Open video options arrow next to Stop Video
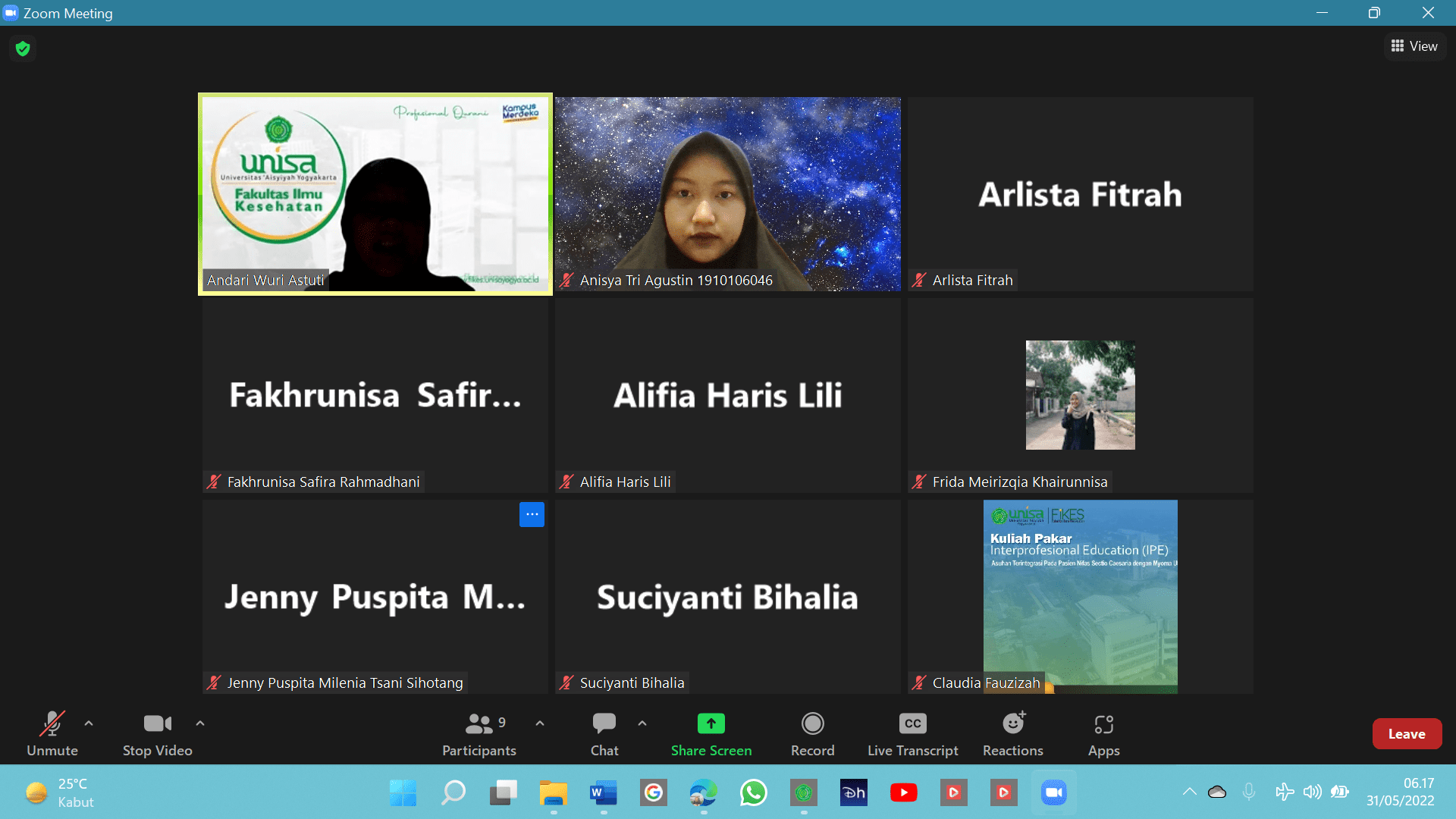Image resolution: width=1456 pixels, height=819 pixels. pos(200,723)
